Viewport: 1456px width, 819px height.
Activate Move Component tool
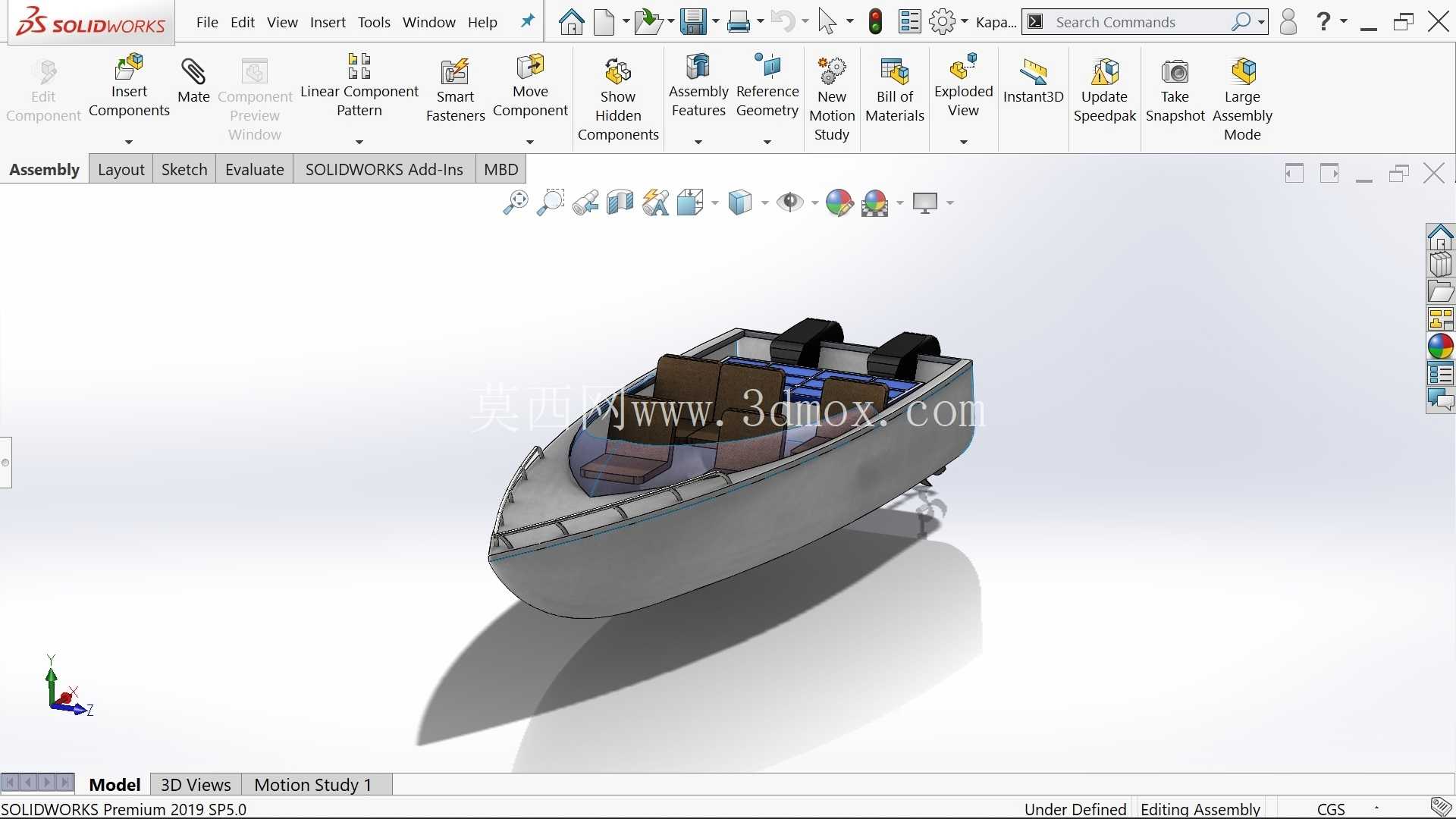click(530, 84)
